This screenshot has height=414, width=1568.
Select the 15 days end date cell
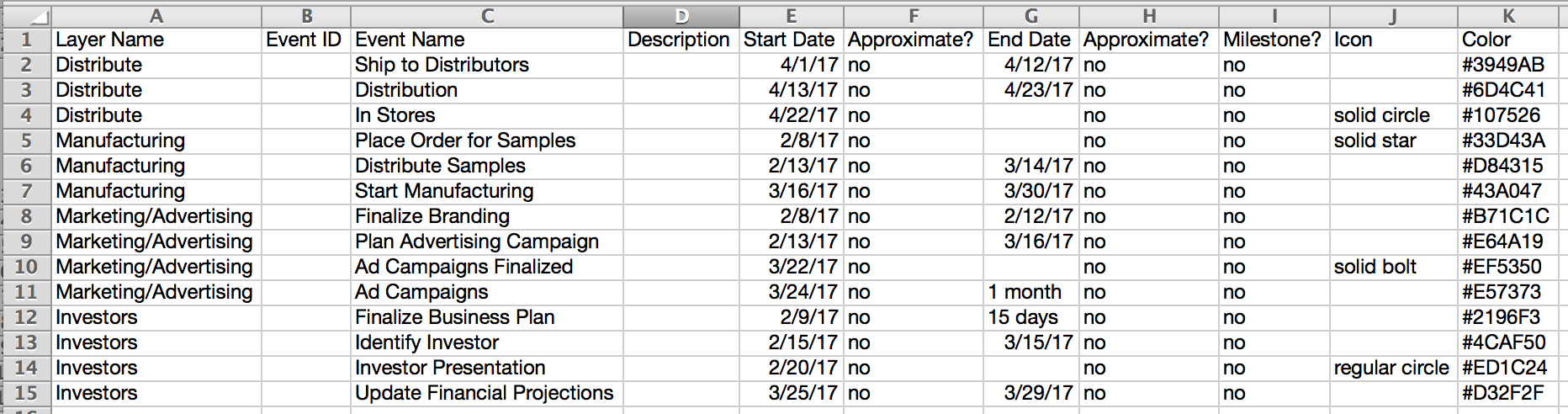[x=1031, y=317]
